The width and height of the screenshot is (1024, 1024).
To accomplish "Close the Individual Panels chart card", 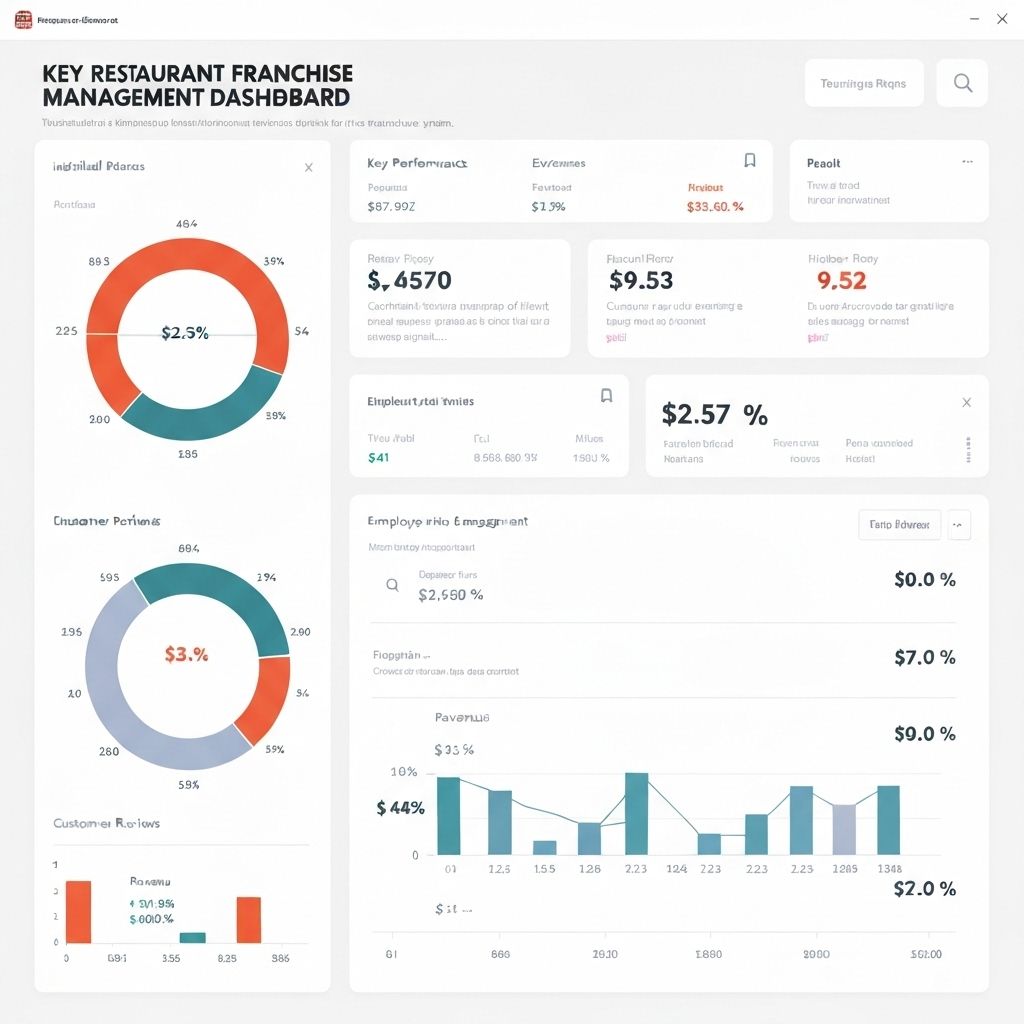I will click(x=309, y=167).
